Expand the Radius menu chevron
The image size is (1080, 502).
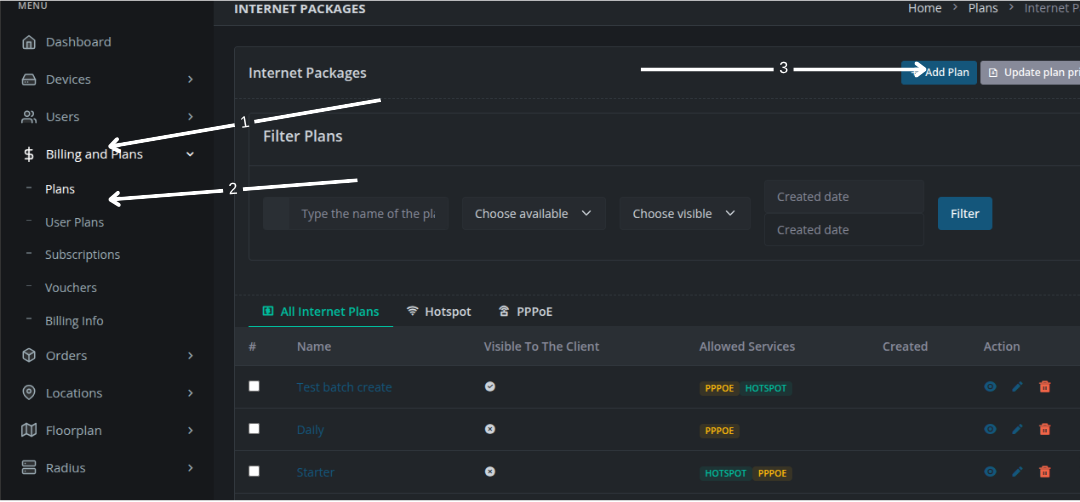click(191, 468)
